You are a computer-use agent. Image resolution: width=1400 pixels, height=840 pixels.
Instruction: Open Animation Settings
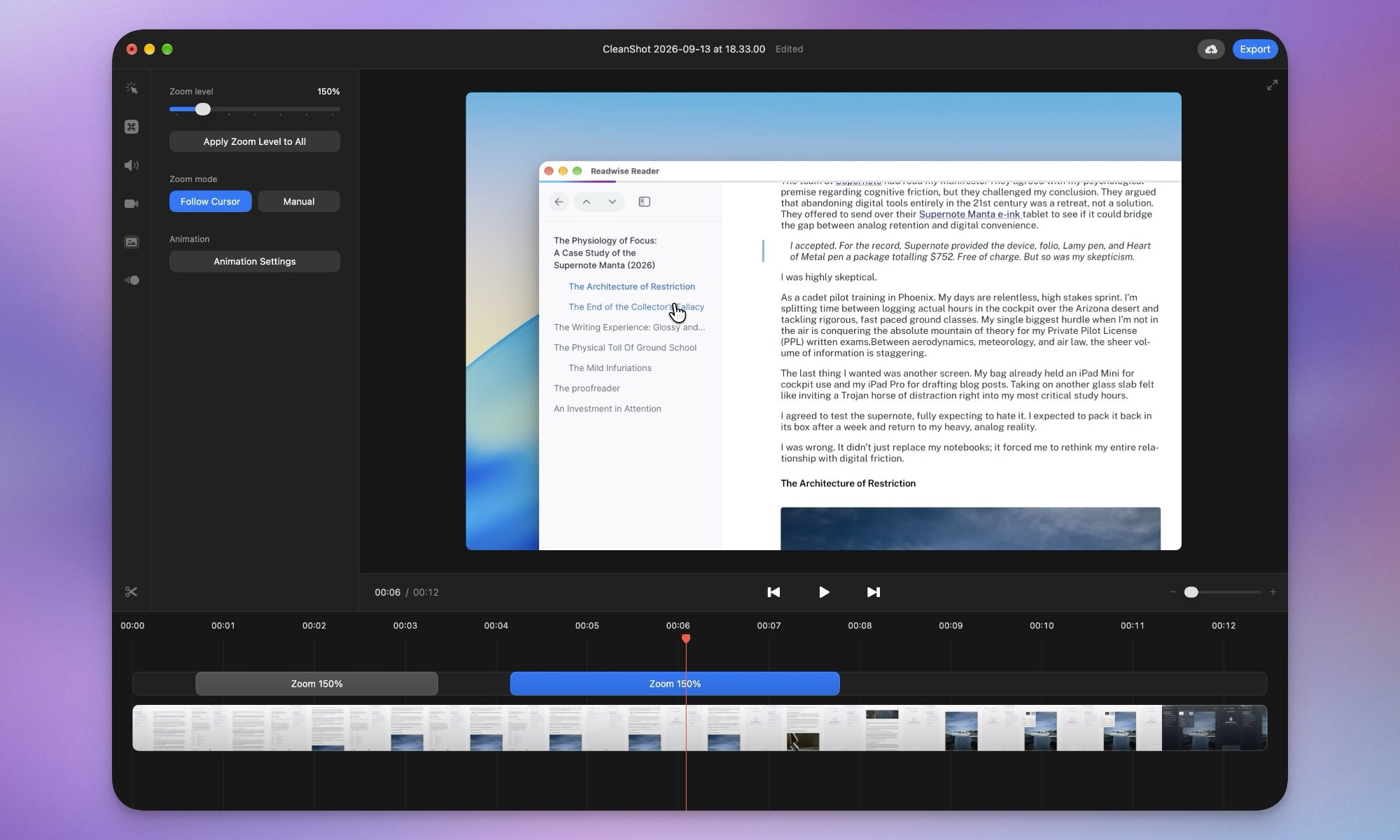pos(255,262)
